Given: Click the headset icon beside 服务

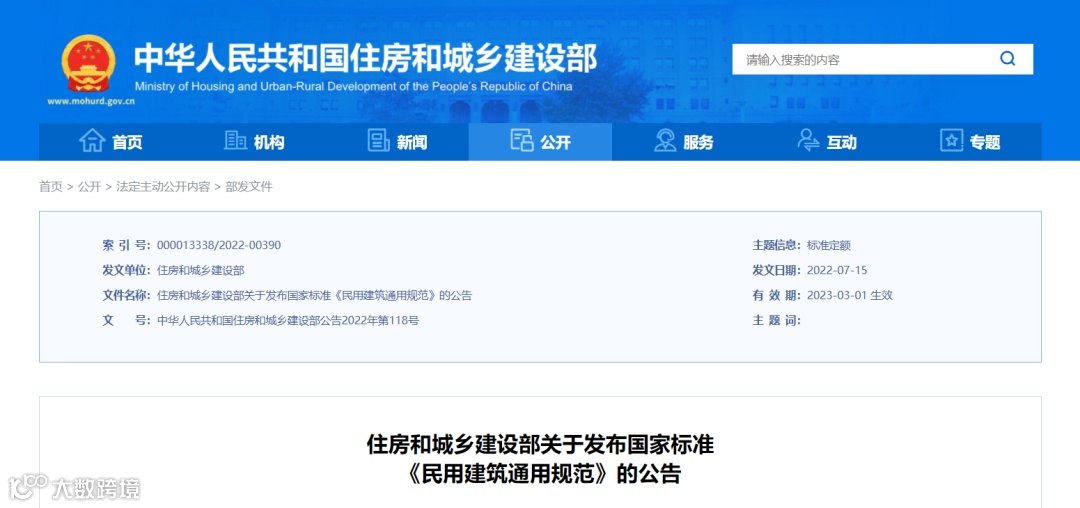Looking at the screenshot, I should coord(665,140).
